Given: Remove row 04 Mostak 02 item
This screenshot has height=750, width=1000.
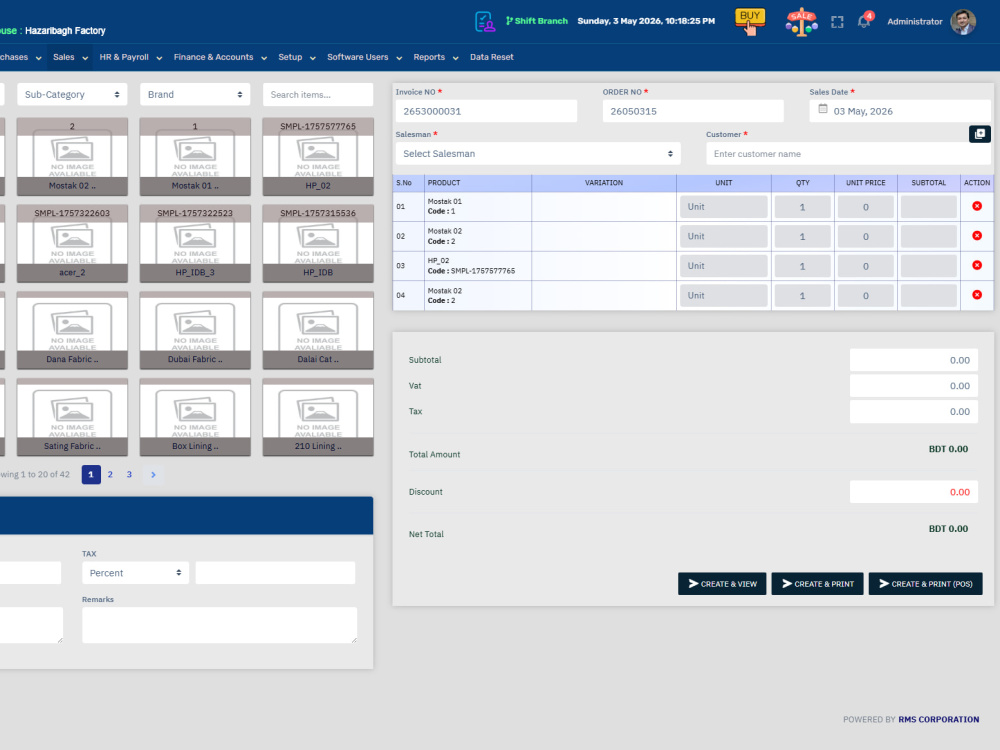Looking at the screenshot, I should coord(976,295).
